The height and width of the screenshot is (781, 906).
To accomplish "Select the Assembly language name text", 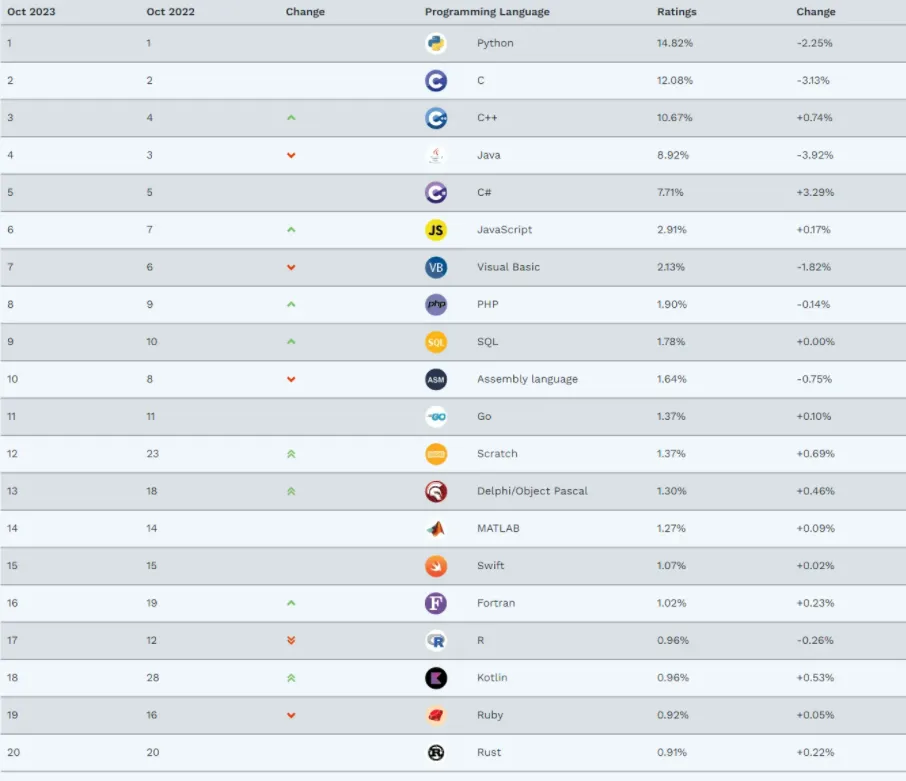I will [x=527, y=379].
